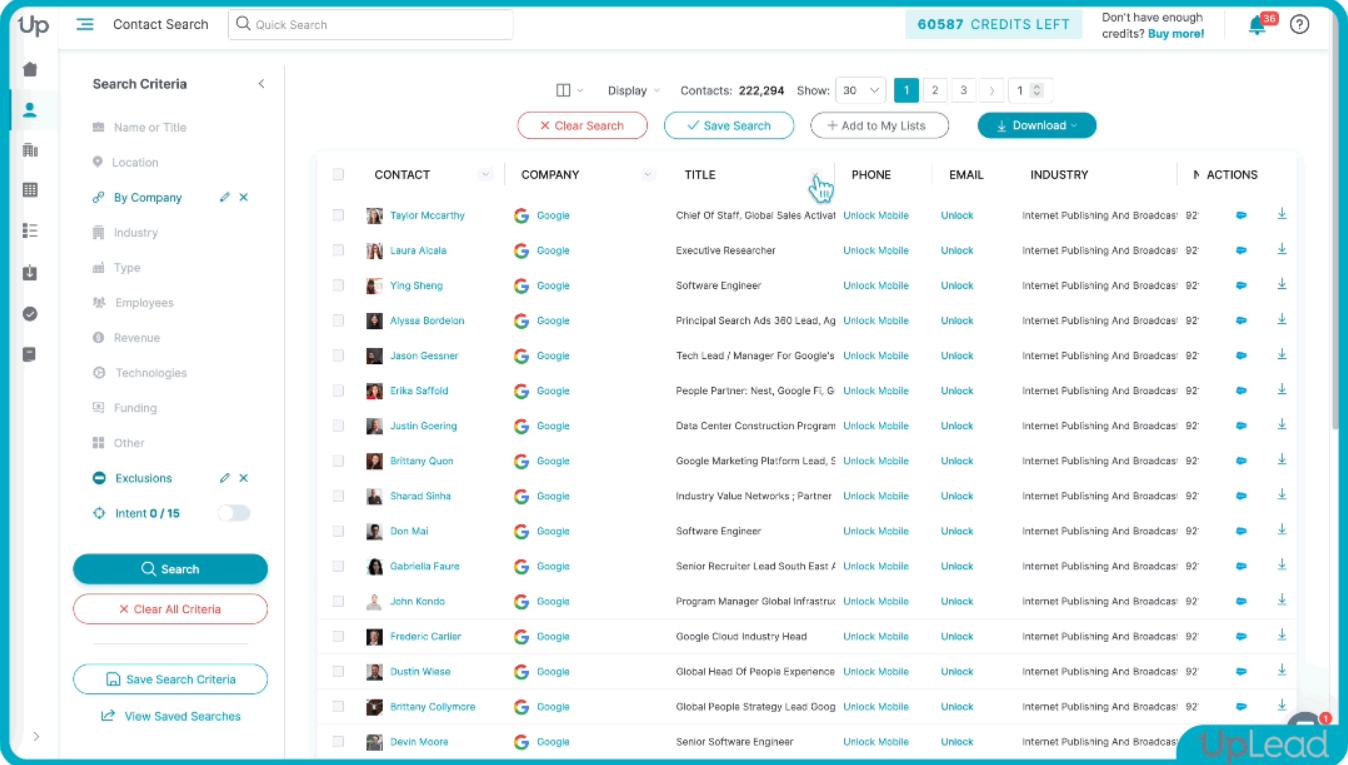
Task: Open the bottom notes sidebar icon
Action: tap(30, 354)
